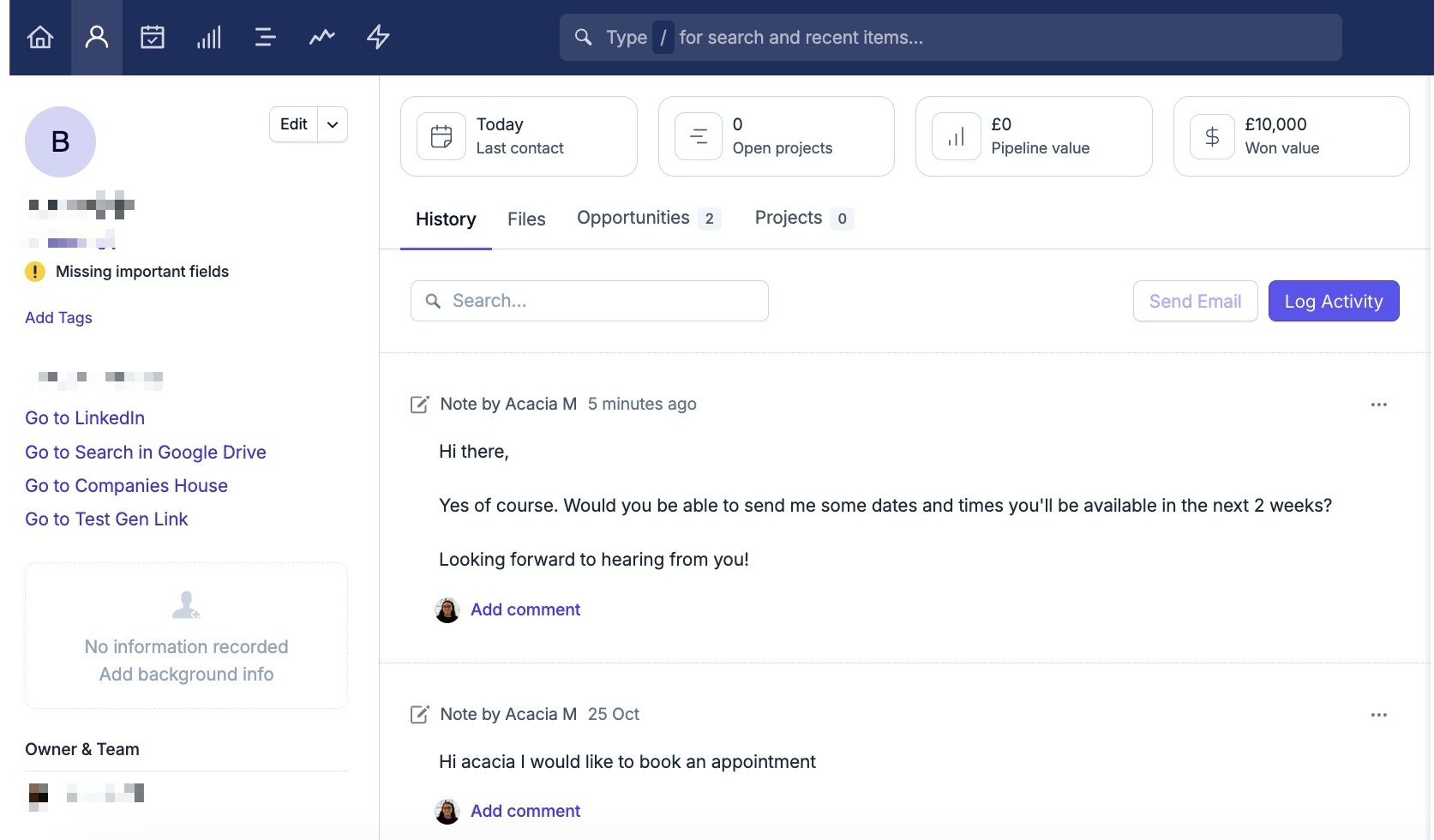Click the magnifier icon in the top search bar
The height and width of the screenshot is (840, 1434).
point(584,38)
